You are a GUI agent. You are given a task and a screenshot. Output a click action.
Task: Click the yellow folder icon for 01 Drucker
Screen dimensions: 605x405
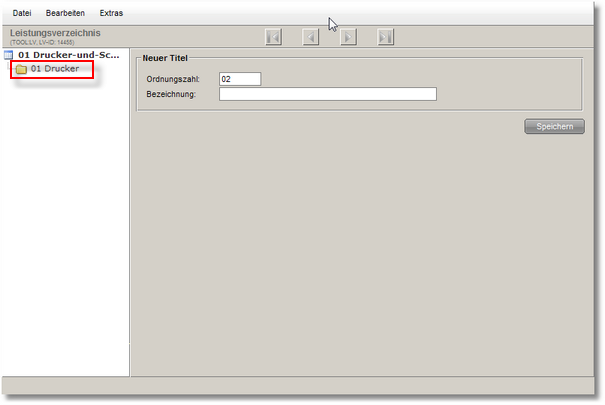[21, 69]
